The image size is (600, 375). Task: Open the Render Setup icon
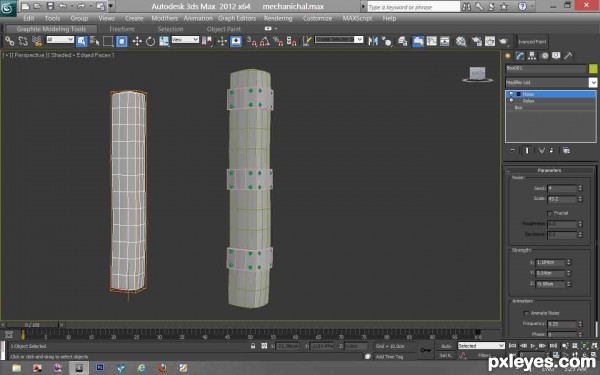pyautogui.click(x=476, y=41)
